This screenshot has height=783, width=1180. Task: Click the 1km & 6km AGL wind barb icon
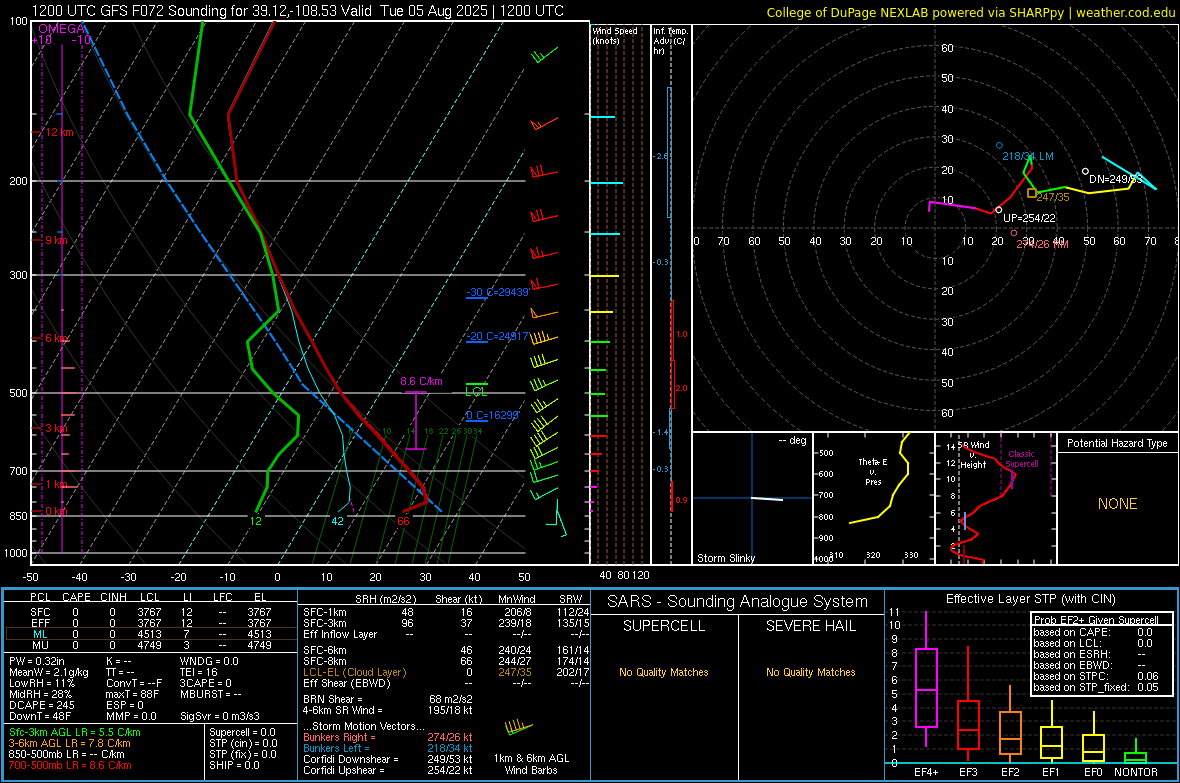(x=519, y=727)
